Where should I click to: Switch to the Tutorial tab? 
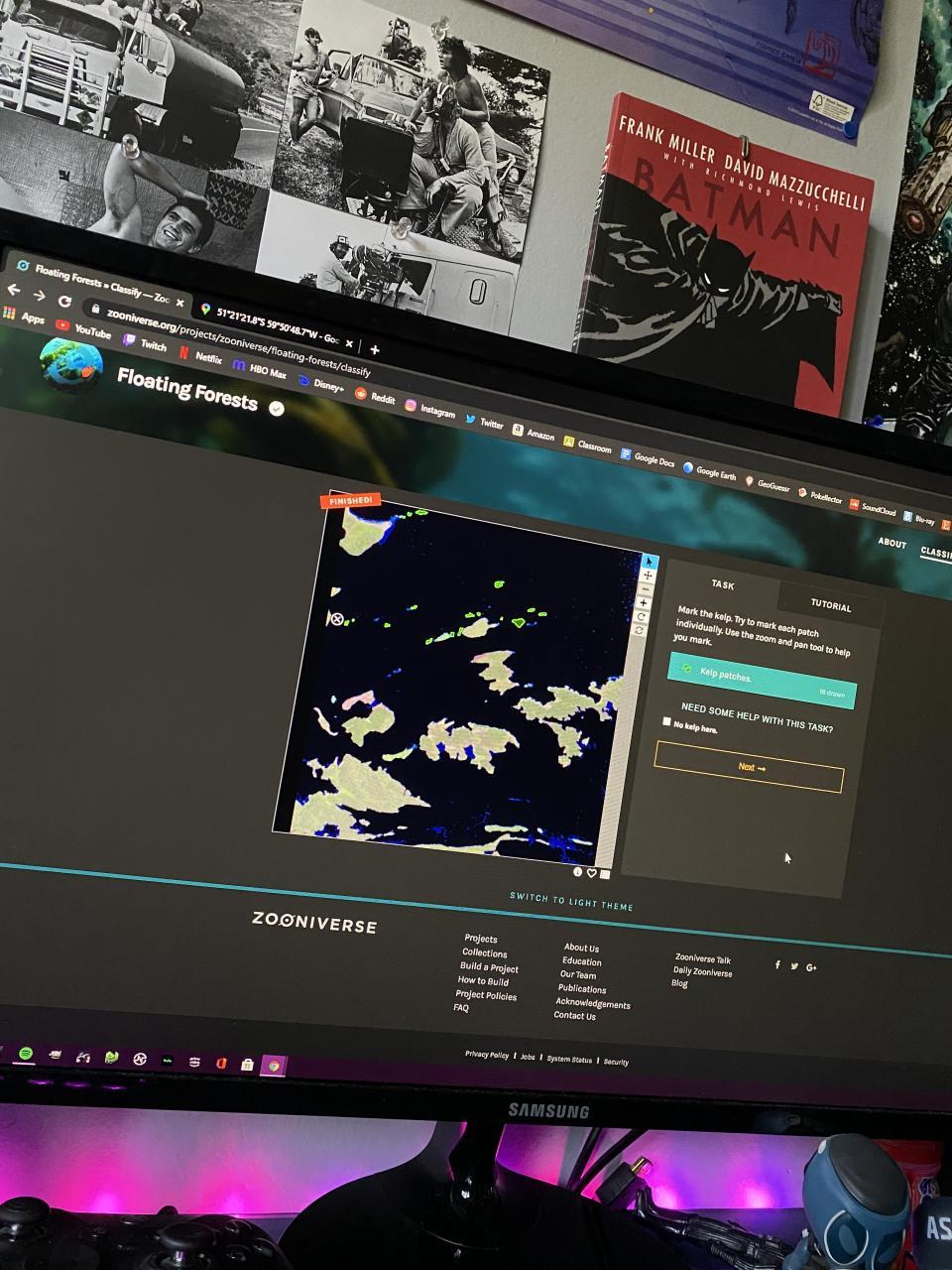coord(831,605)
